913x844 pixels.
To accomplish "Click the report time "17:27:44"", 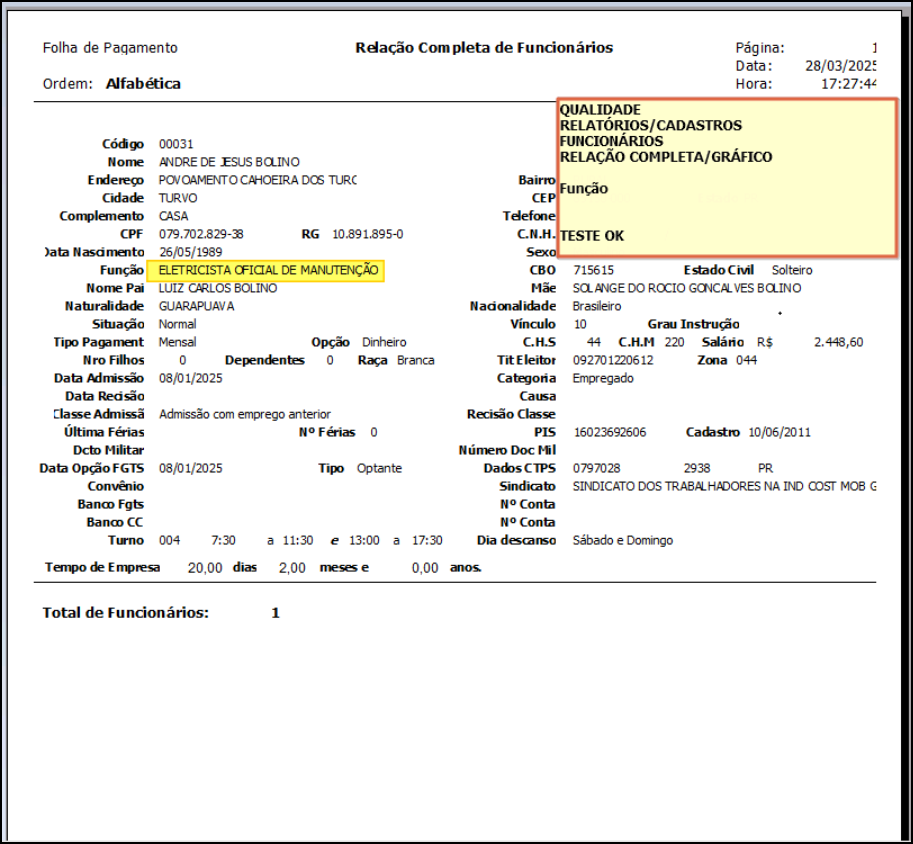I will 848,84.
